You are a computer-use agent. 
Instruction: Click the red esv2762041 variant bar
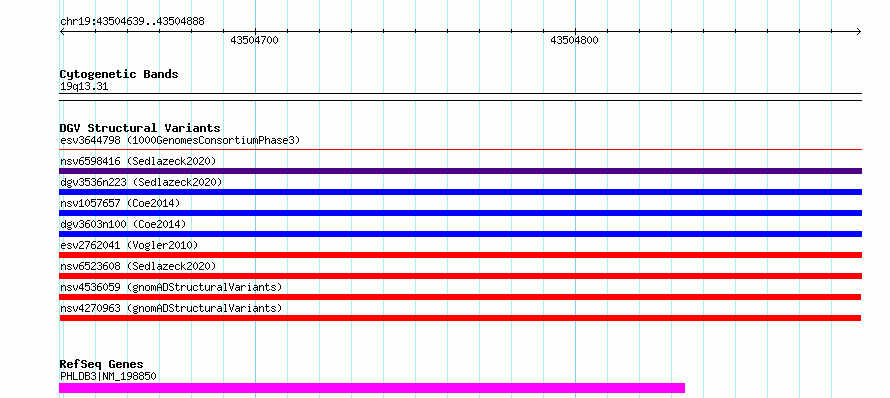tap(460, 255)
